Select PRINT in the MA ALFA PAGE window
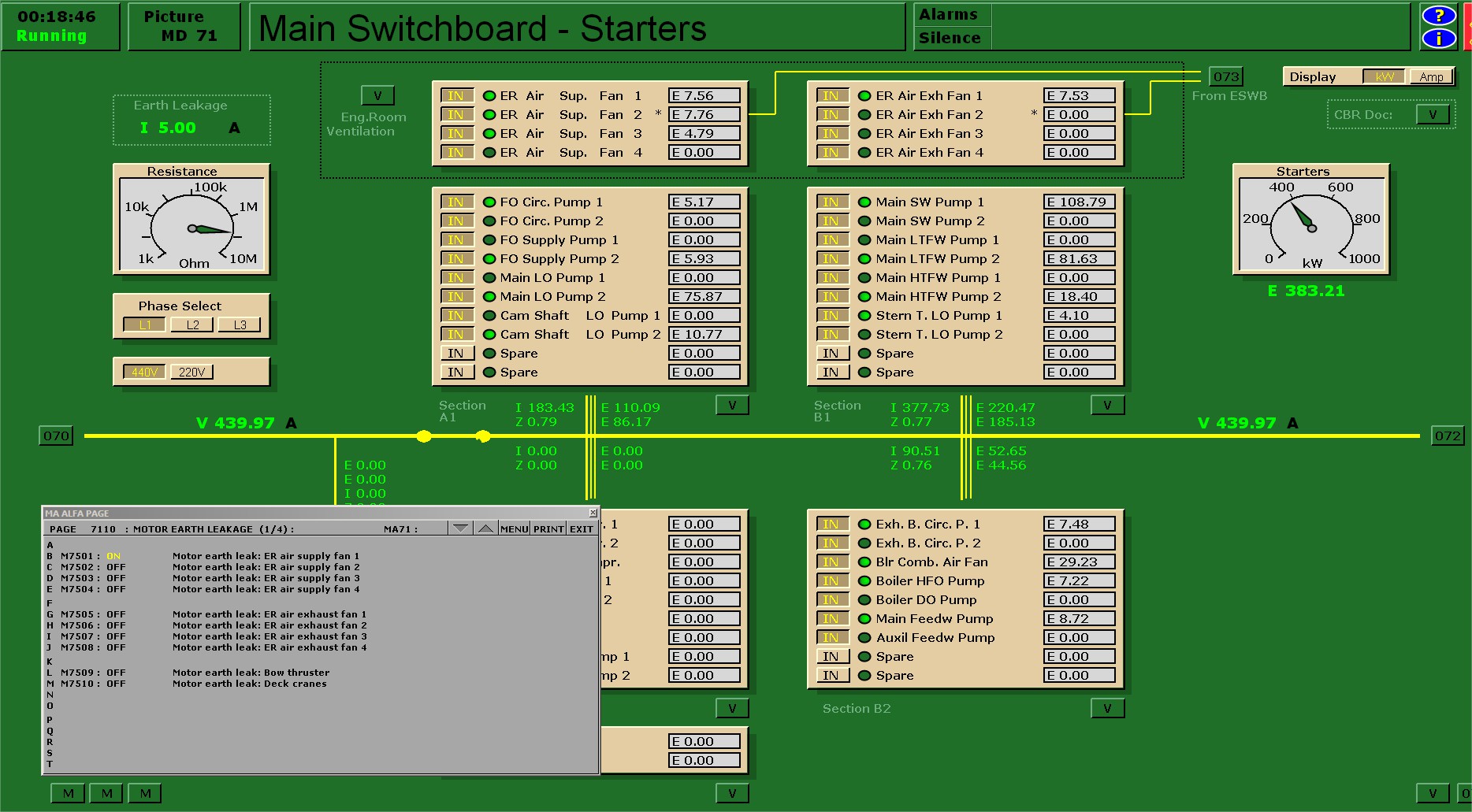This screenshot has height=812, width=1472. tap(548, 528)
